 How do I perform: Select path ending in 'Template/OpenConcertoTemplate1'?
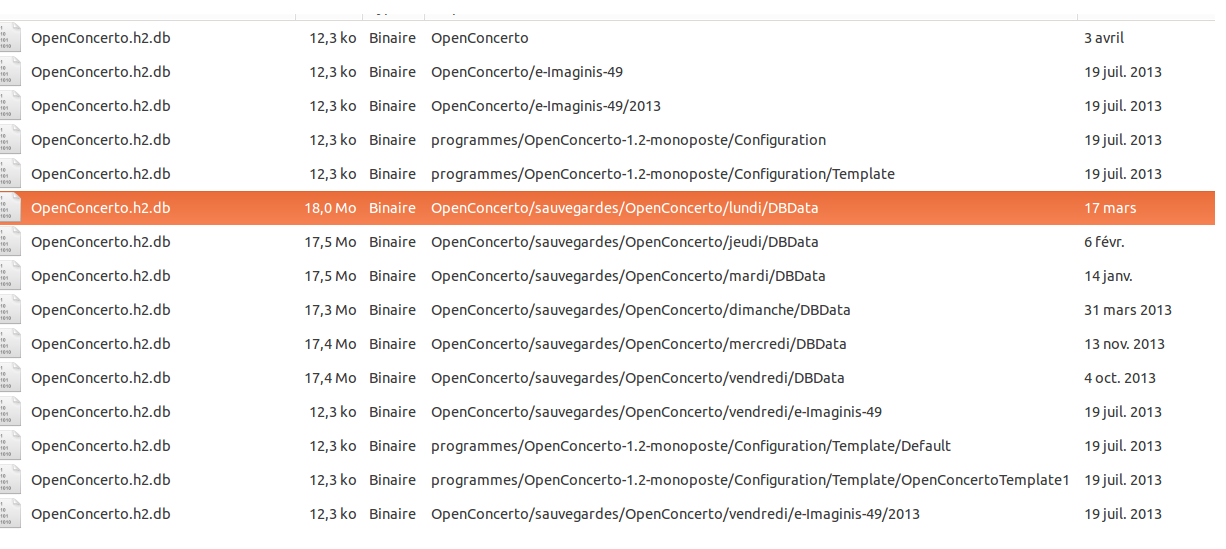coord(750,480)
